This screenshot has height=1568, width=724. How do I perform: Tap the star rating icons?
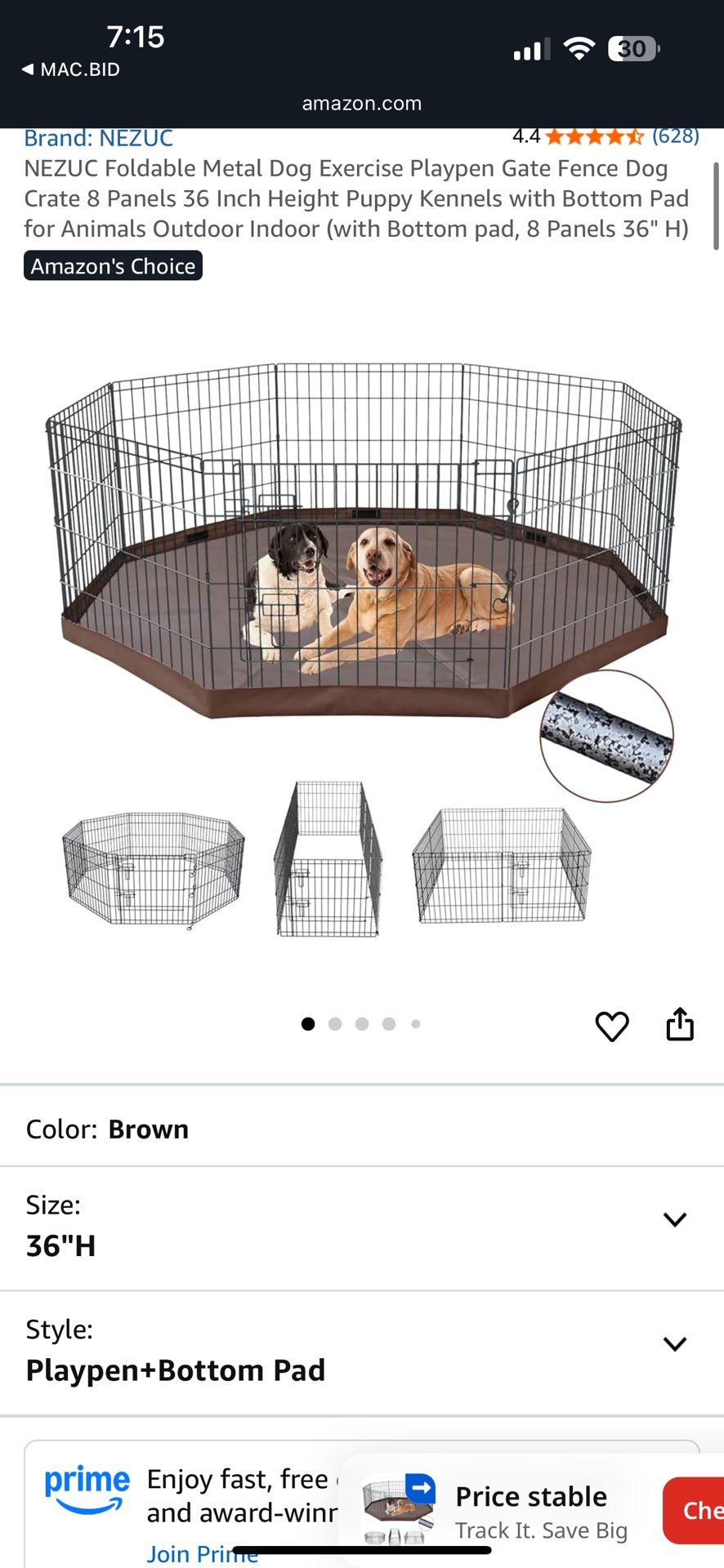(595, 136)
